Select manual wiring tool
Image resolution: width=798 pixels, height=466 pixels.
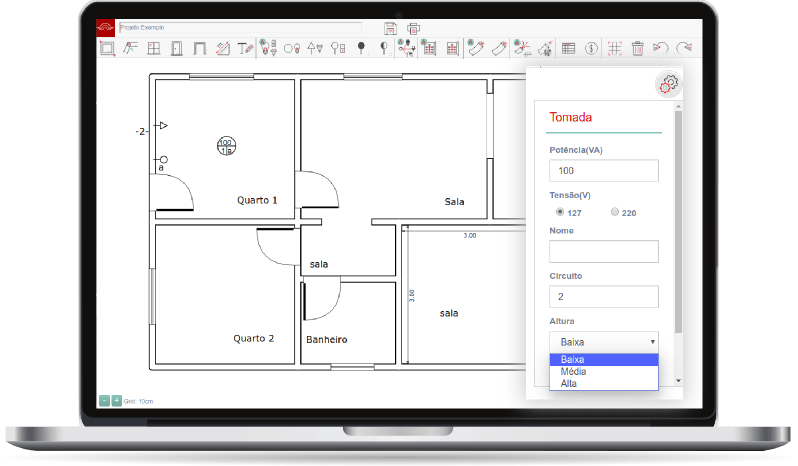coord(545,48)
